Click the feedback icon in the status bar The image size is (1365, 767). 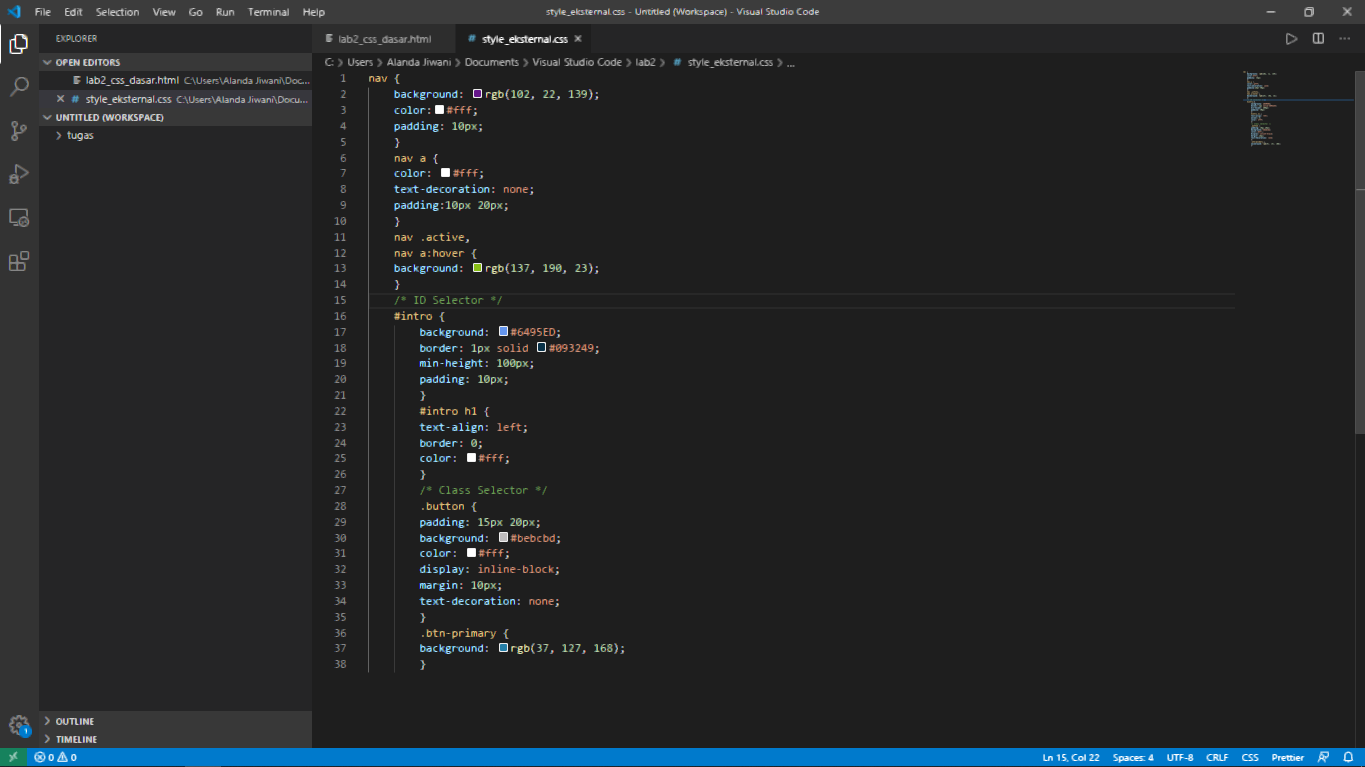[x=1323, y=757]
